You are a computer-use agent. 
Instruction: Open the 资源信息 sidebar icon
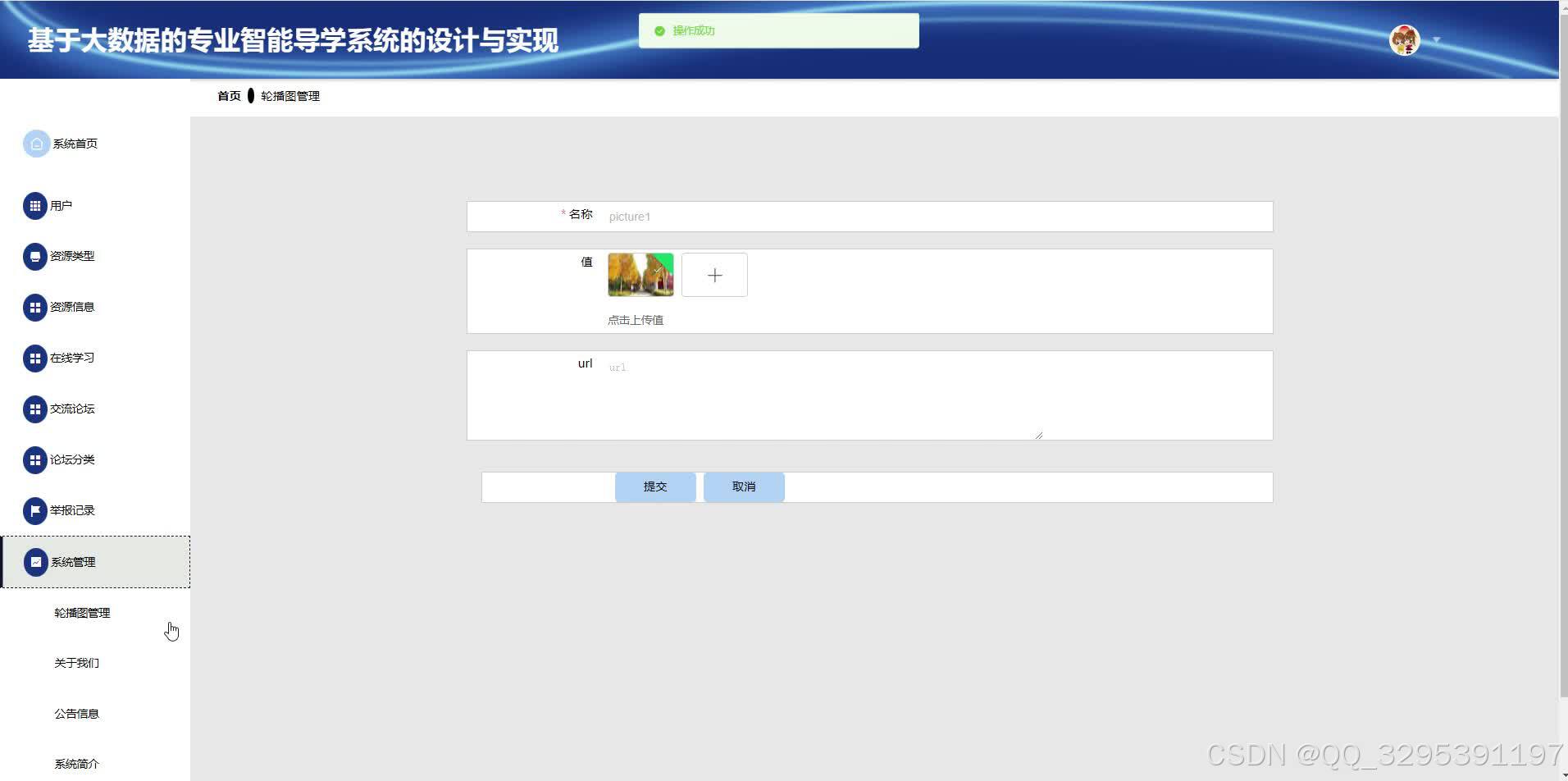[35, 307]
